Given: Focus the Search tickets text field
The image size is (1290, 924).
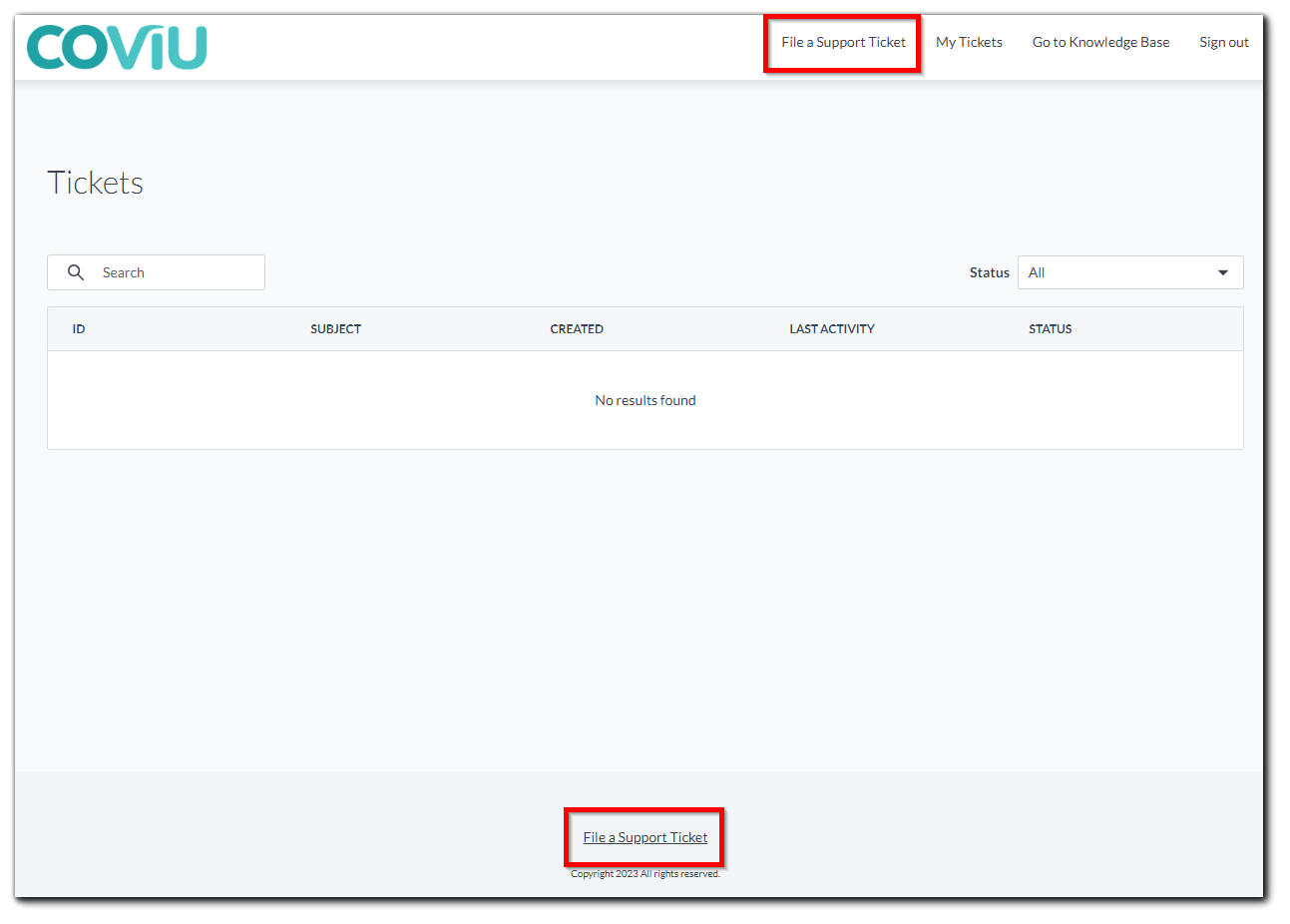Looking at the screenshot, I should point(175,272).
